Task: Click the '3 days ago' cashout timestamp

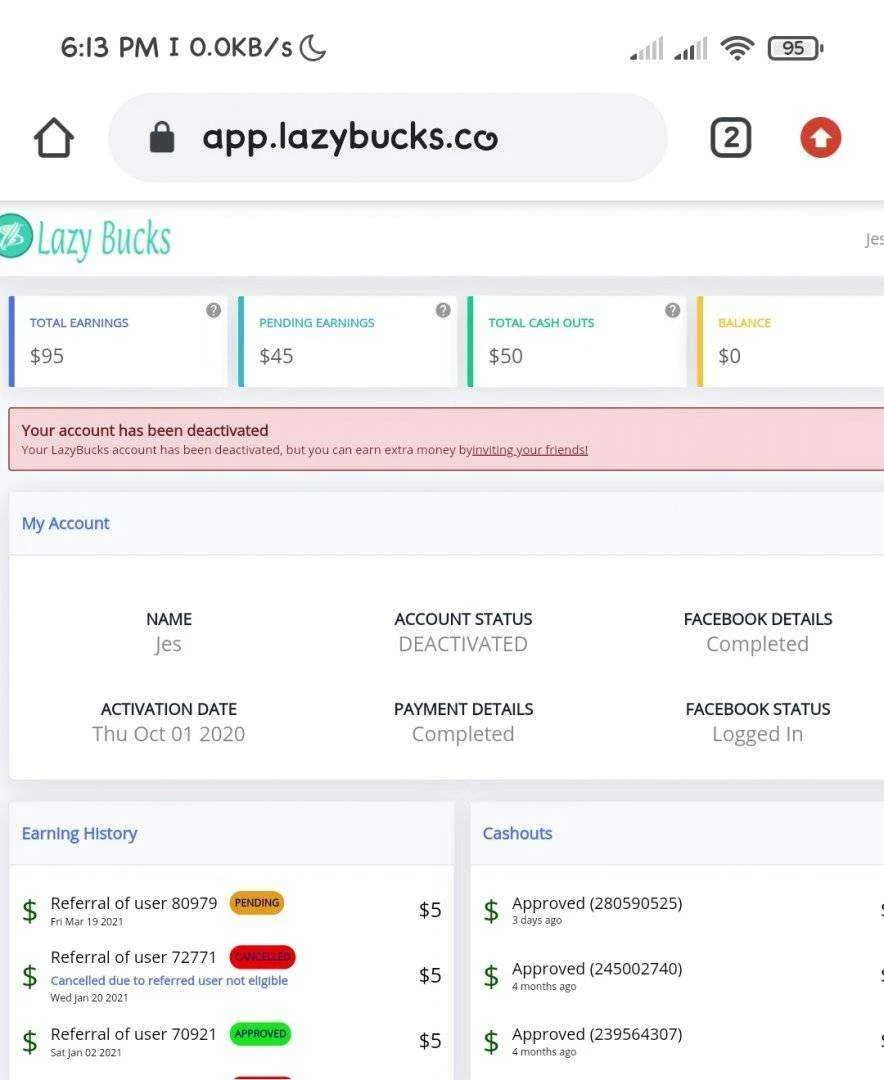Action: [x=537, y=920]
